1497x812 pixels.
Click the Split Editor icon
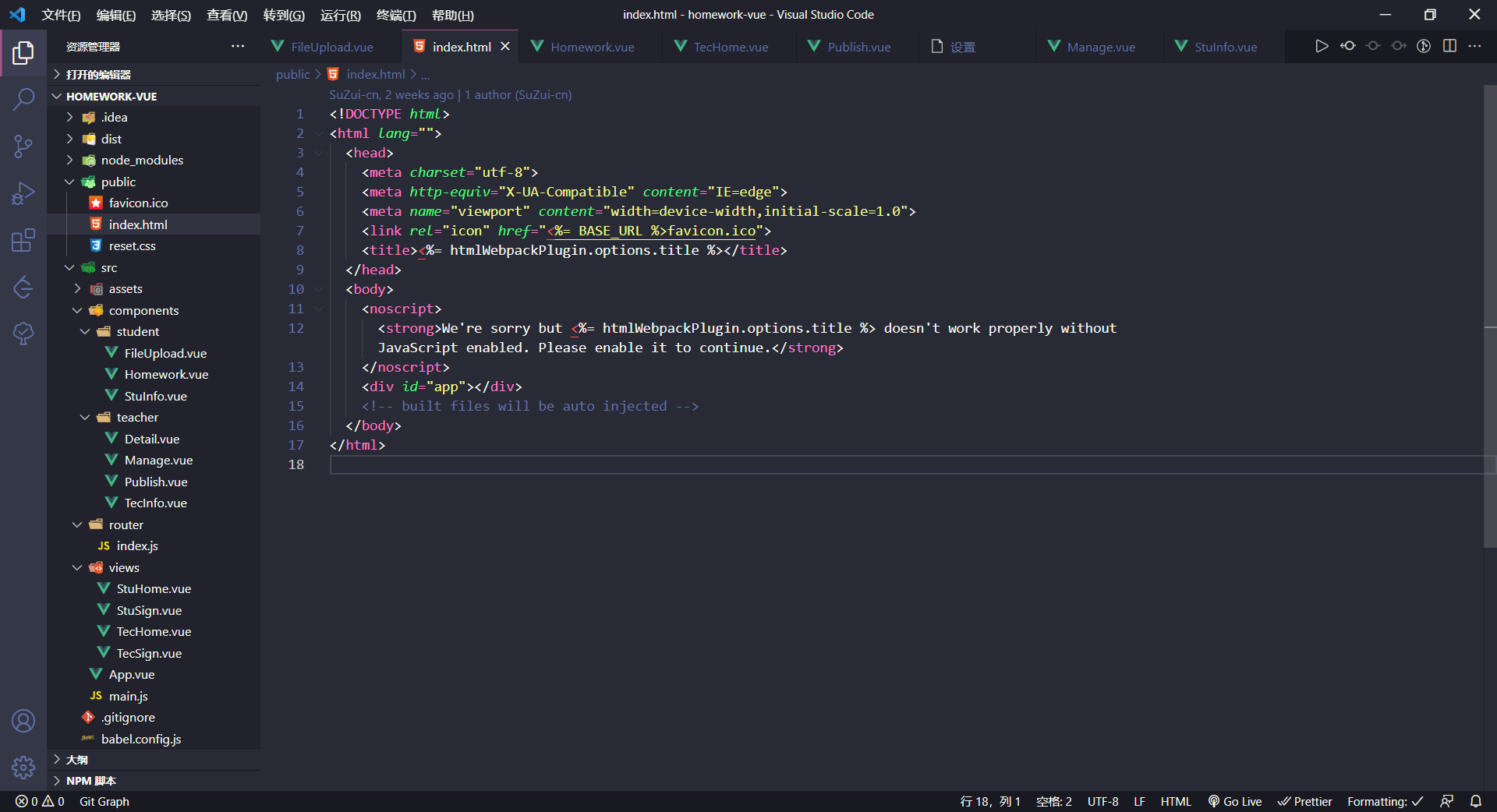1449,46
